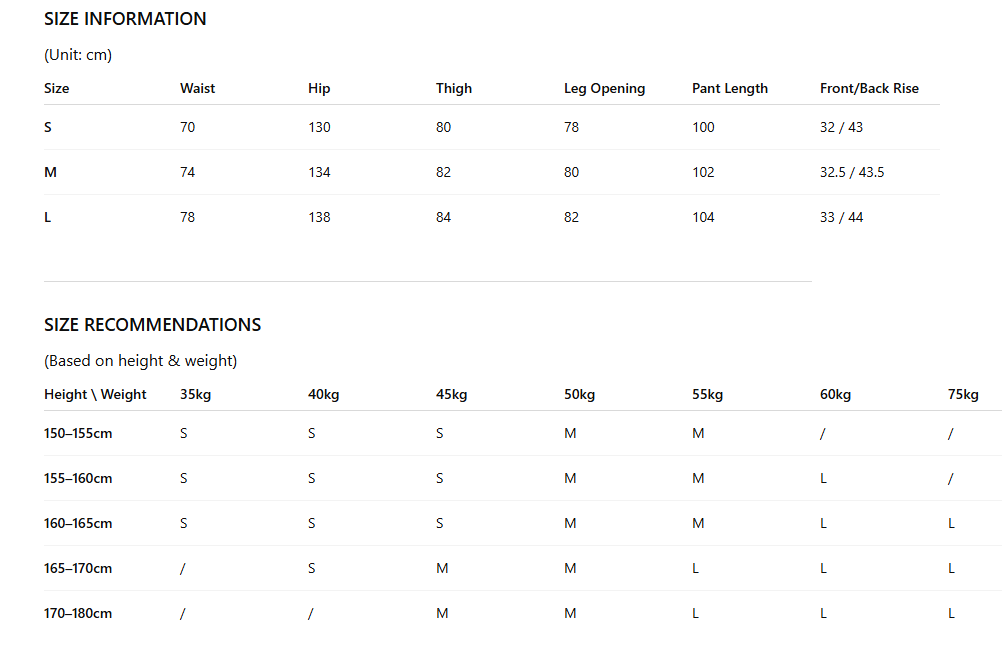Click the SIZE RECOMMENDATIONS heading
The image size is (1002, 669).
tap(153, 325)
